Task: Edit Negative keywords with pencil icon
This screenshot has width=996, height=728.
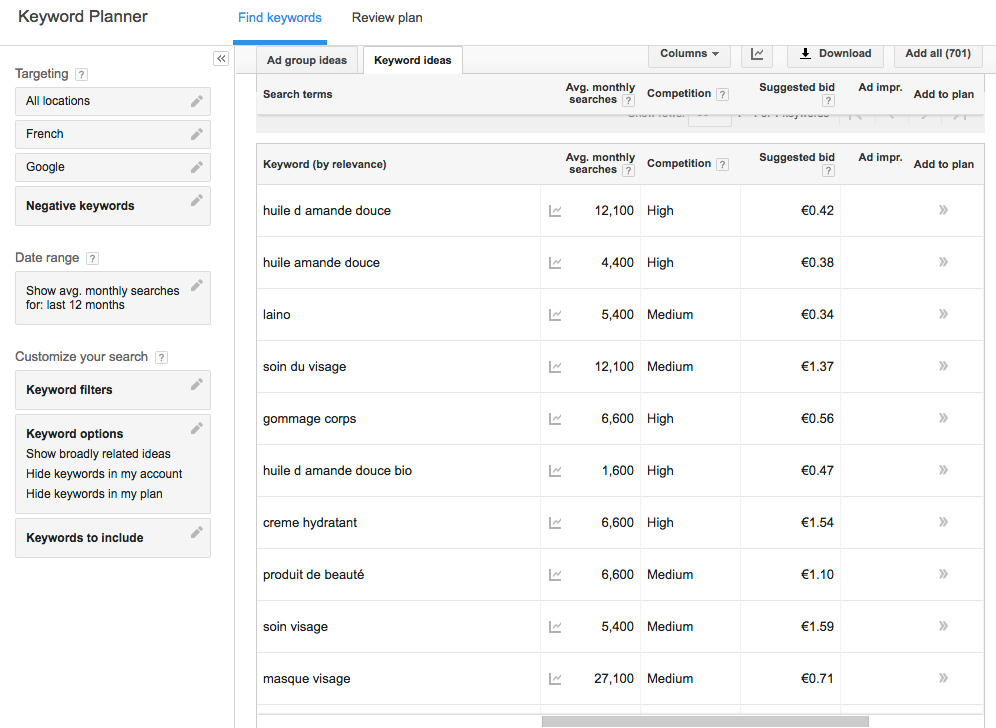Action: 197,200
